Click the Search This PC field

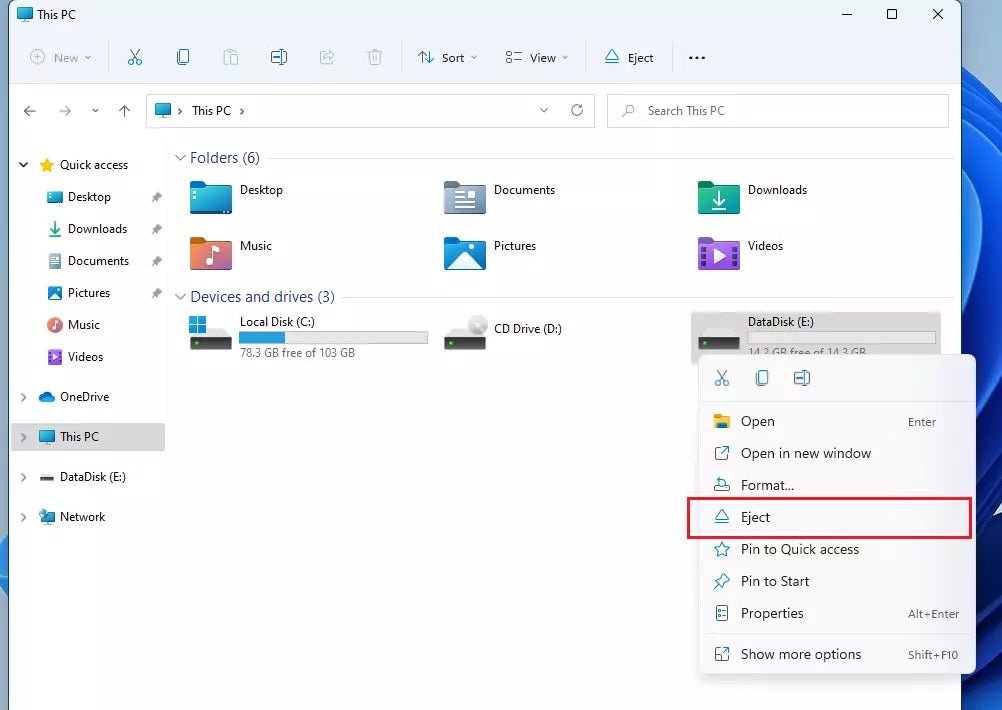pyautogui.click(x=777, y=111)
